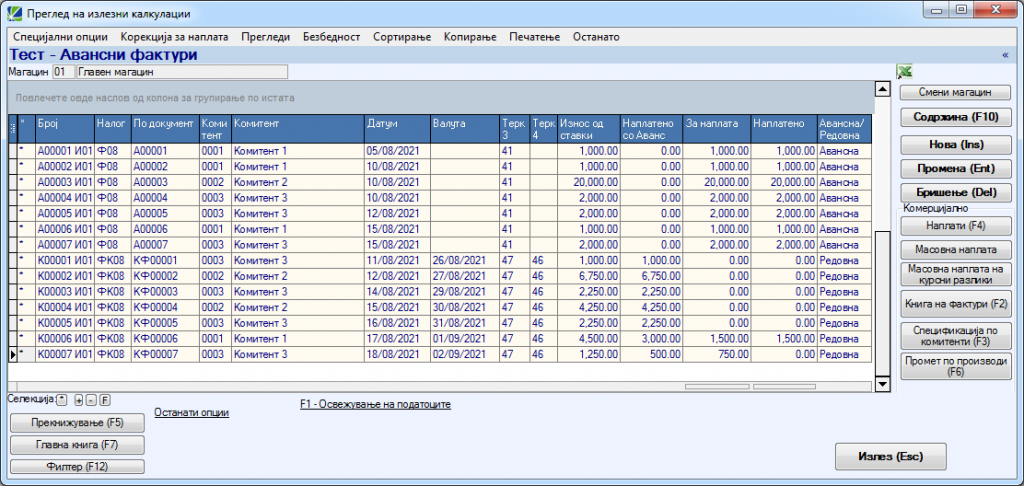The height and width of the screenshot is (486, 1024).
Task: Click F1 - Освежување на податоците link
Action: [x=376, y=404]
